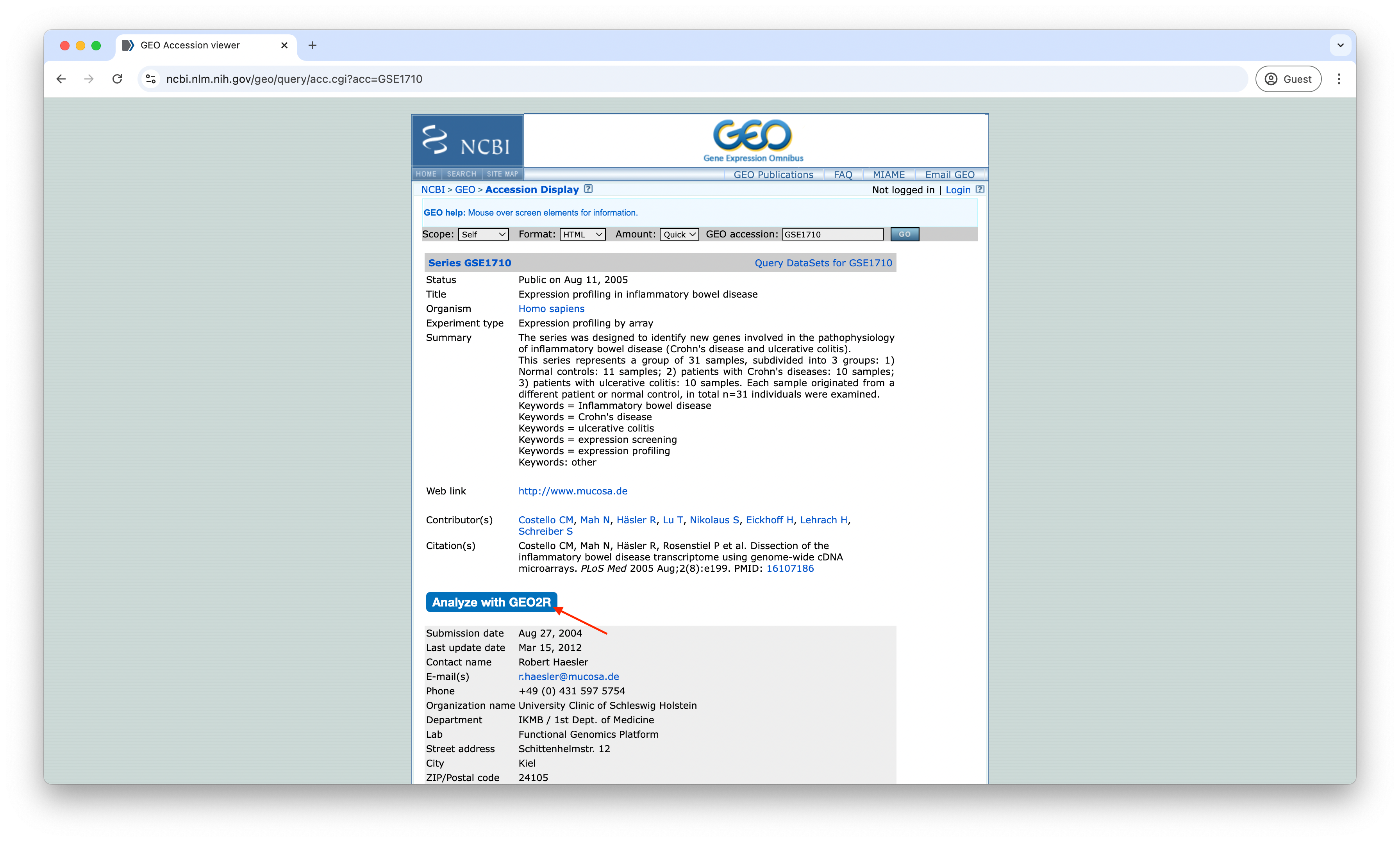Open the Homo sapiens organism link
1400x842 pixels.
pos(551,309)
